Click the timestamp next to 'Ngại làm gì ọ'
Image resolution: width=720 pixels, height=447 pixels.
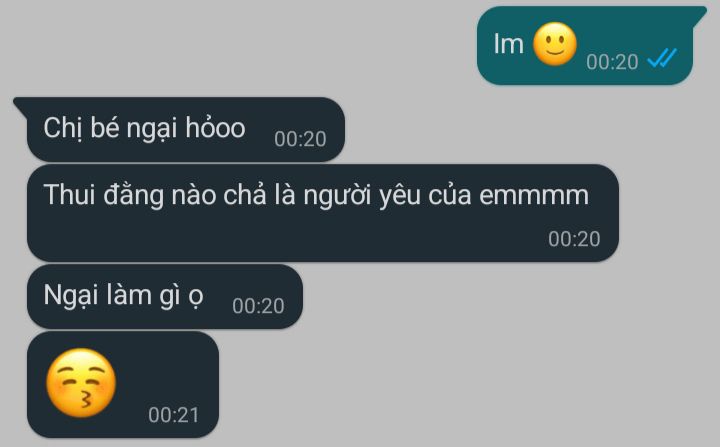coord(258,306)
